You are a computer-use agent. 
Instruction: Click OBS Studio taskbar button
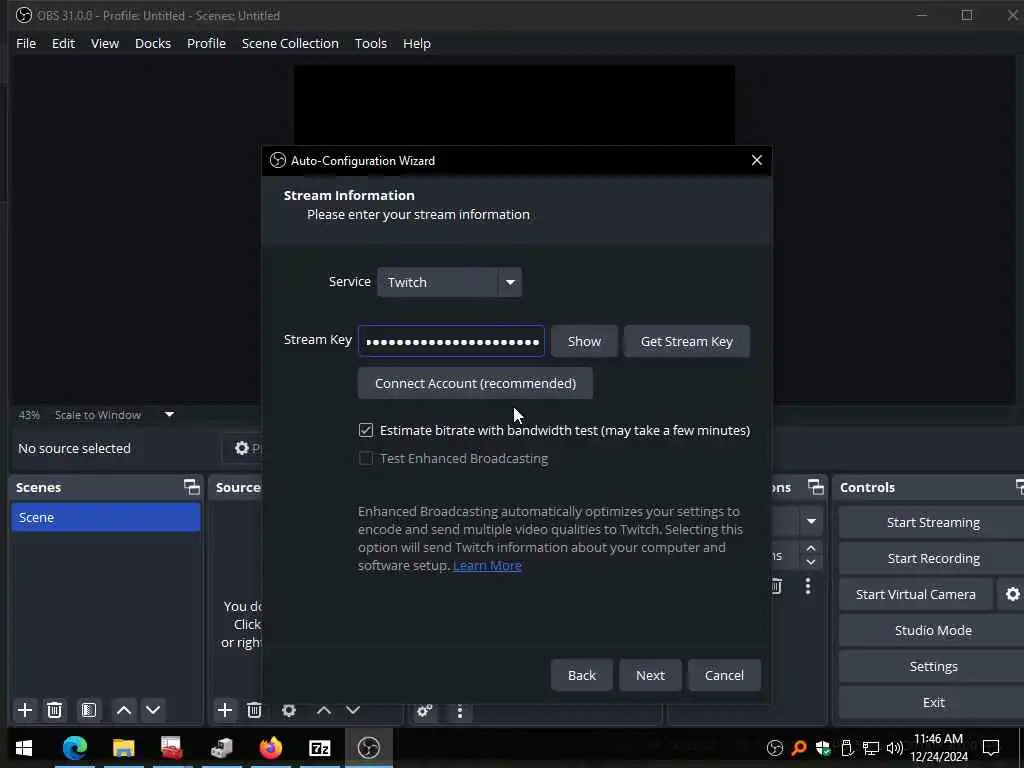click(x=368, y=748)
